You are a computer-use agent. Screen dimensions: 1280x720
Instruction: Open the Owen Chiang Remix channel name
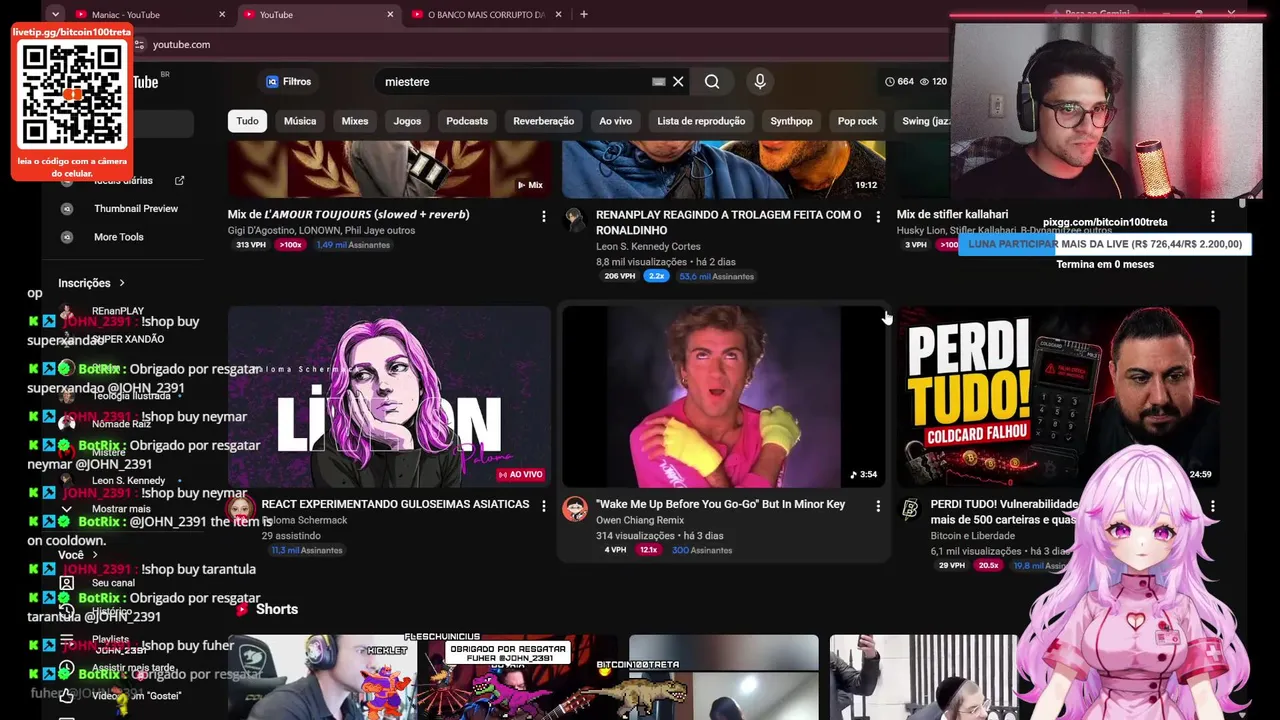pyautogui.click(x=640, y=520)
